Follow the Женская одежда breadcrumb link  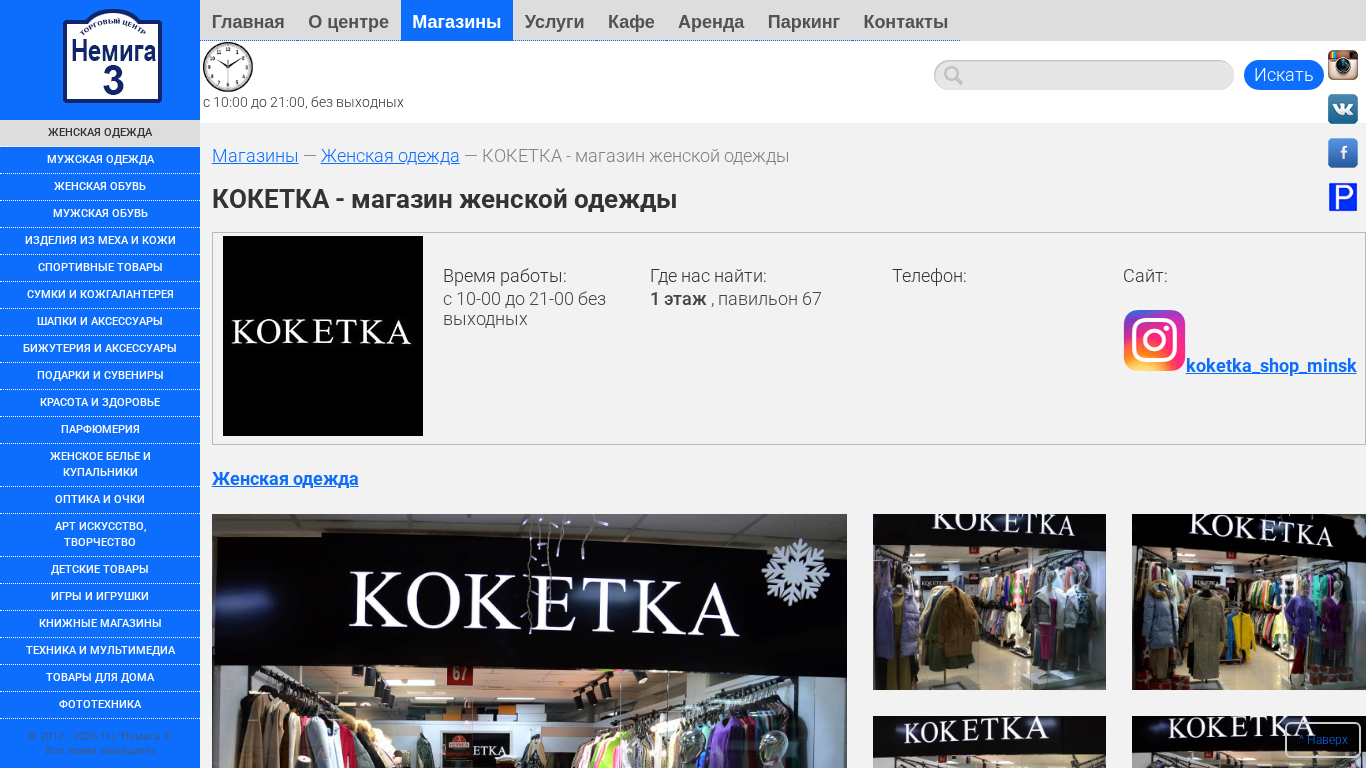[x=390, y=156]
